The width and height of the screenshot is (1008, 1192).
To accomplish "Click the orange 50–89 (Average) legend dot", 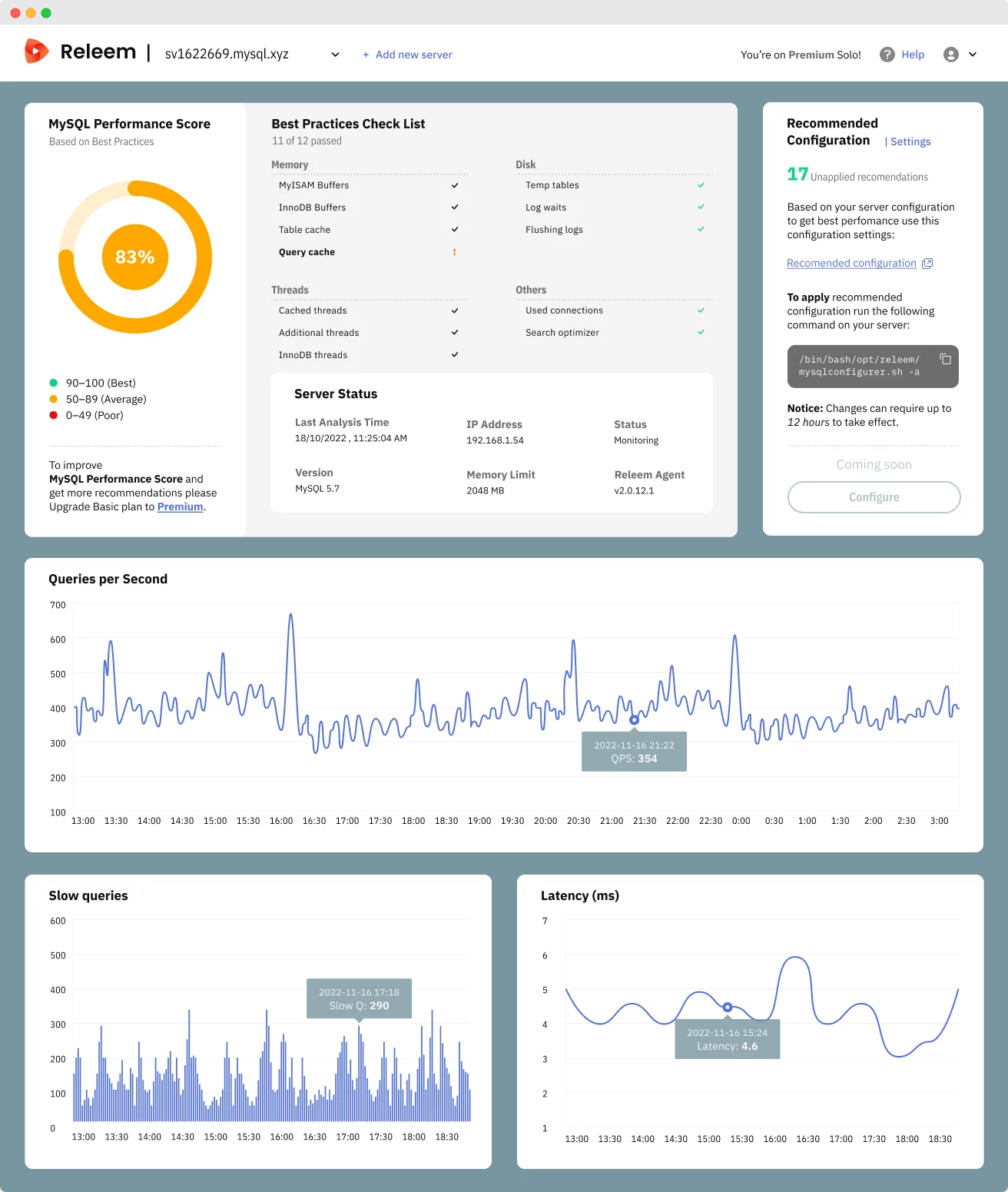I will [x=54, y=399].
